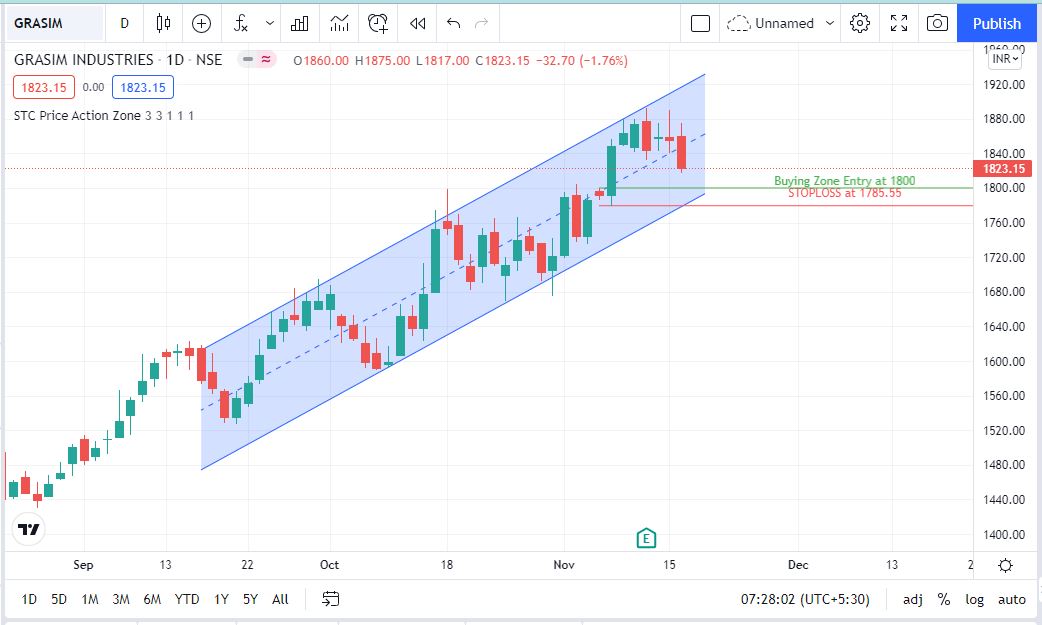Start bar Replay with the rewind icon

coord(418,23)
